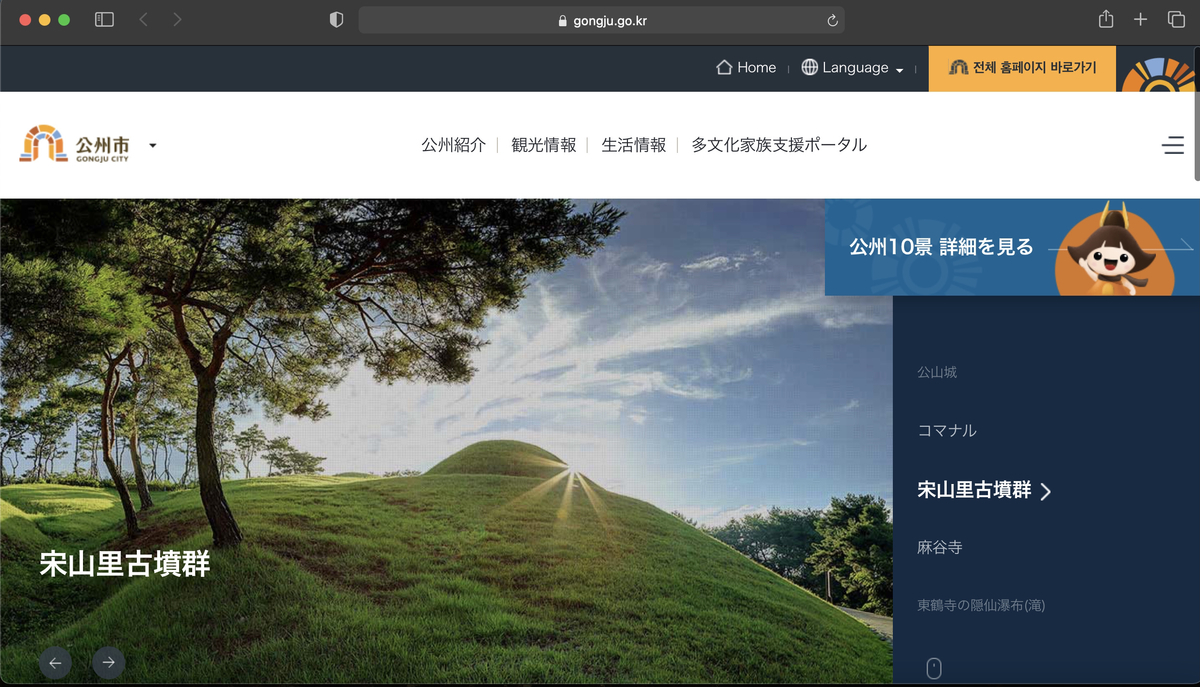Screen dimensions: 1200x687
Task: Click the chevron beside 宋山里古墳群
Action: tap(1046, 491)
